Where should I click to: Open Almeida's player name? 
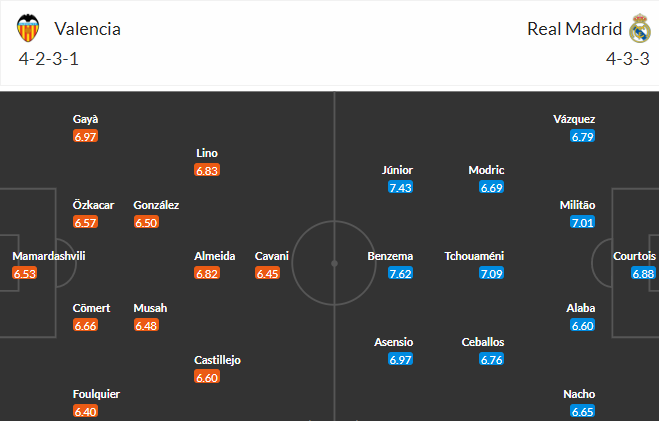coord(215,256)
